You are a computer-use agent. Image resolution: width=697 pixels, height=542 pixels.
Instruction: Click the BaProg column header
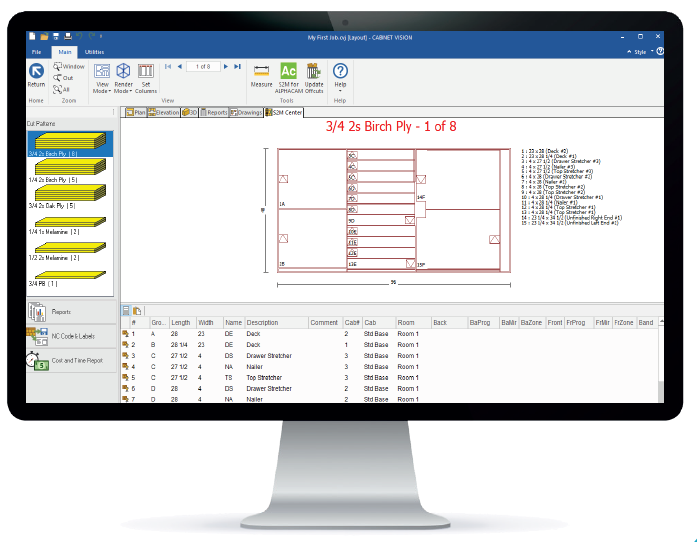[x=483, y=322]
